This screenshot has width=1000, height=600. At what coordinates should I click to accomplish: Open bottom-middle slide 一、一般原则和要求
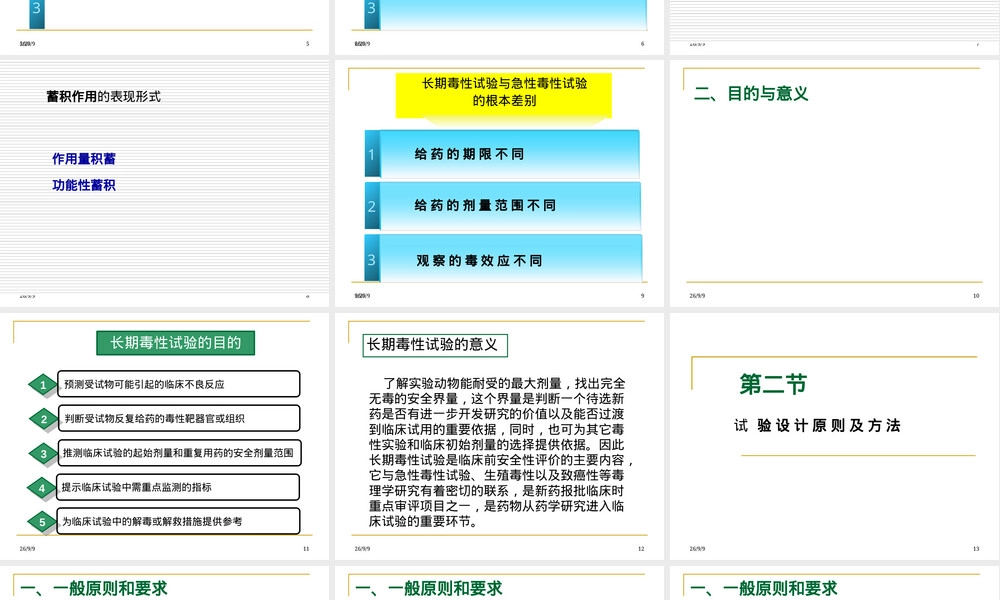coord(499,583)
